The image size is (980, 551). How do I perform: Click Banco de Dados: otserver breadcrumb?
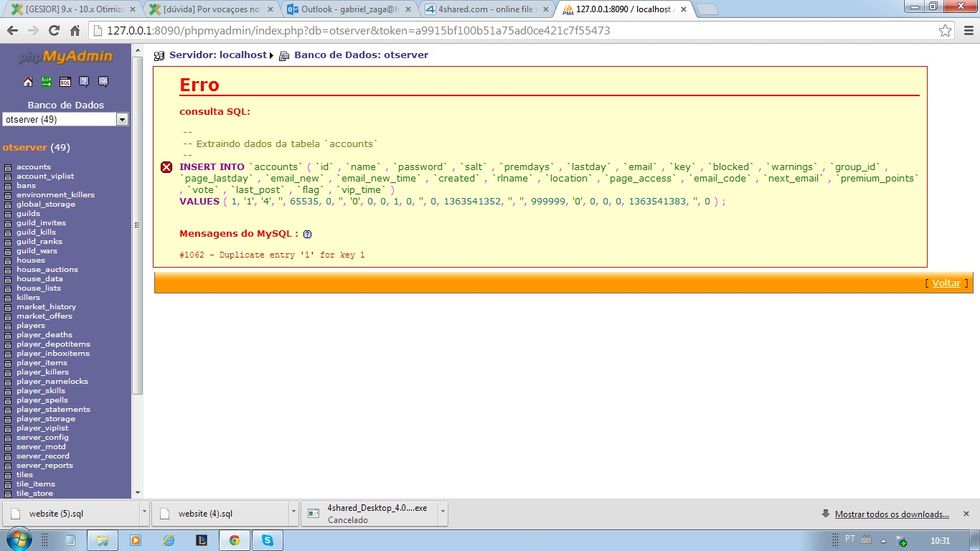tap(361, 55)
